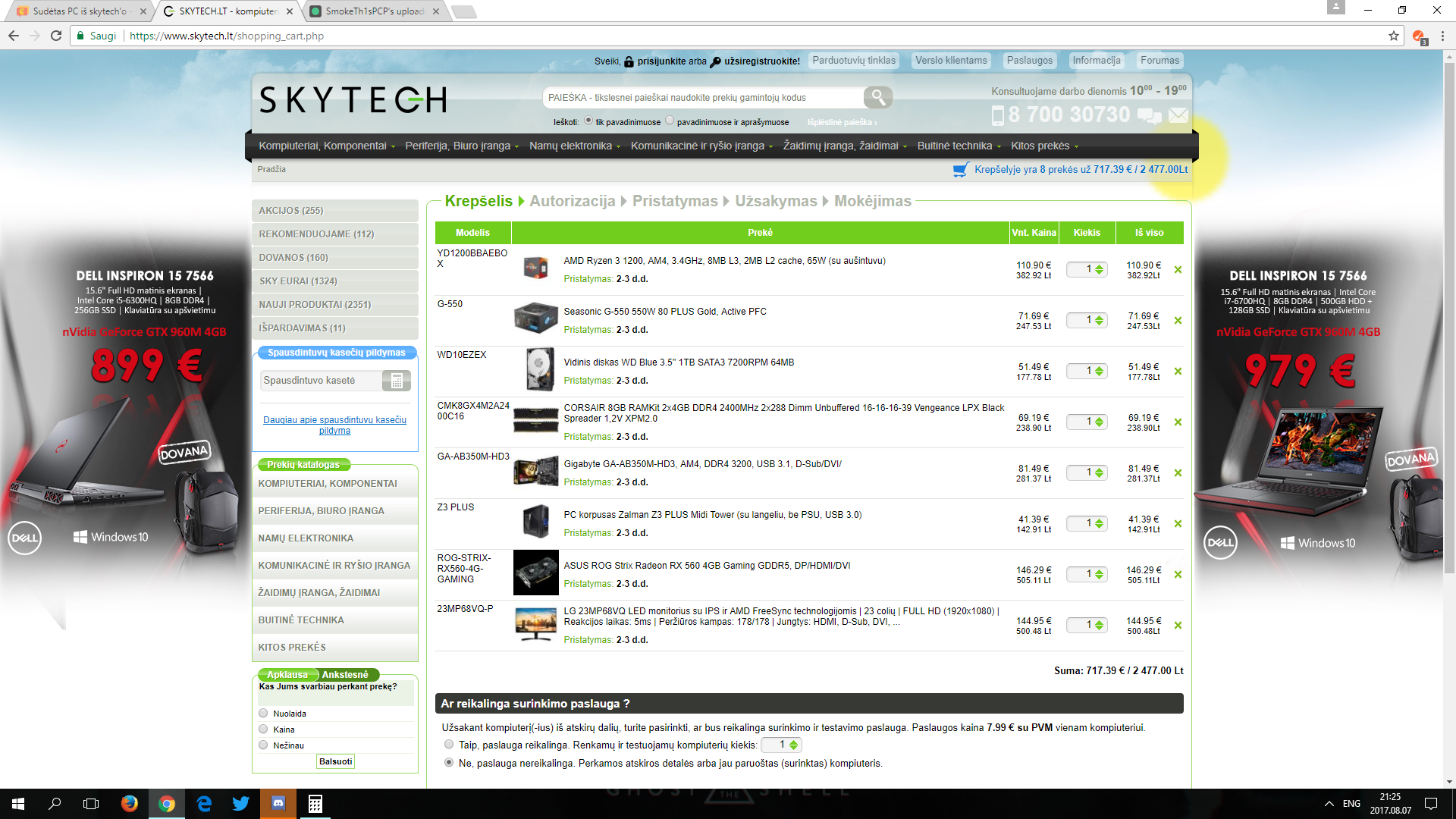Select 'Taip, paslauga reikalinga' radio
This screenshot has width=1456, height=819.
449,745
